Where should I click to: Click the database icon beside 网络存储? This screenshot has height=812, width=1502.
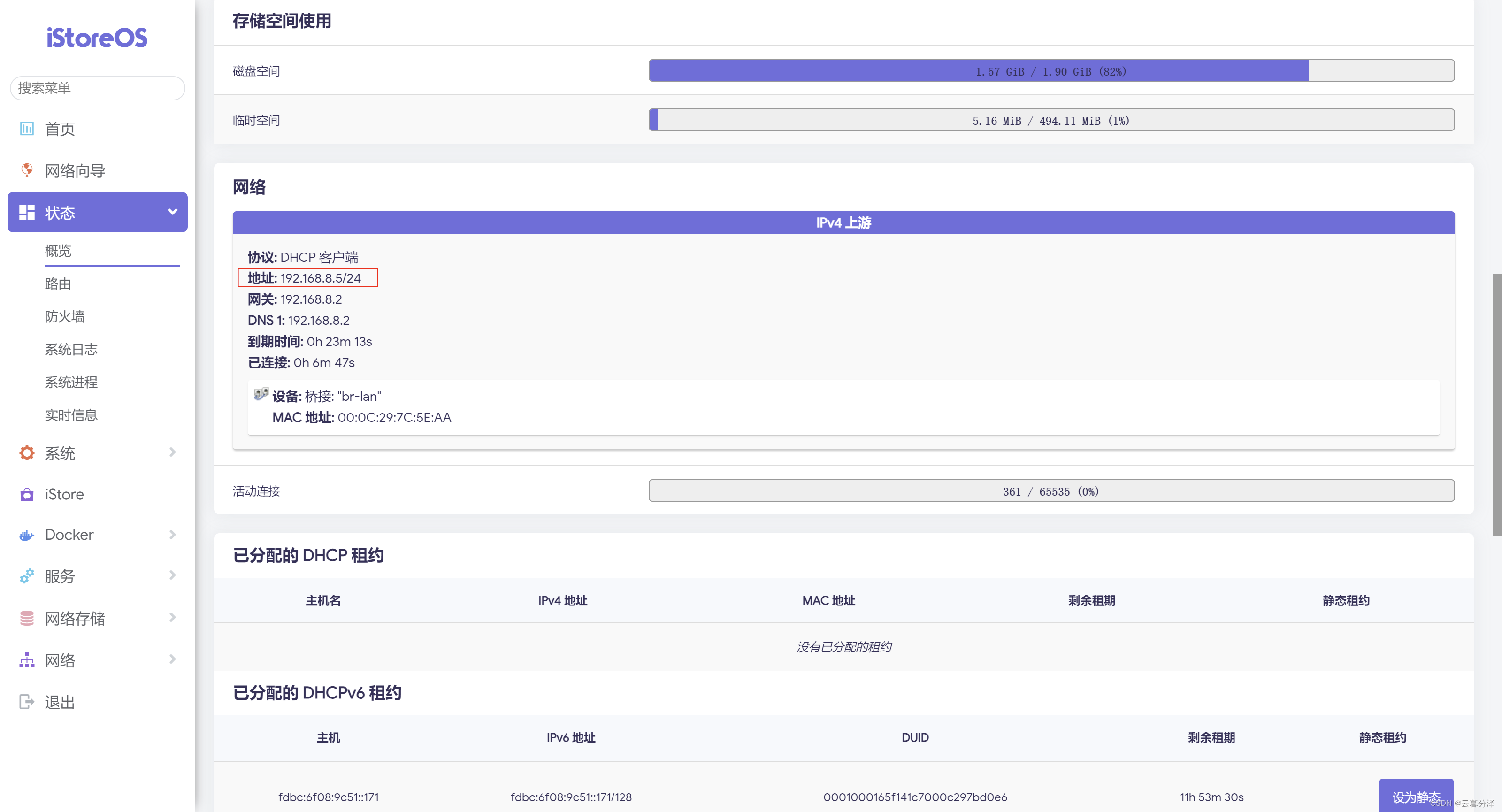pos(27,618)
